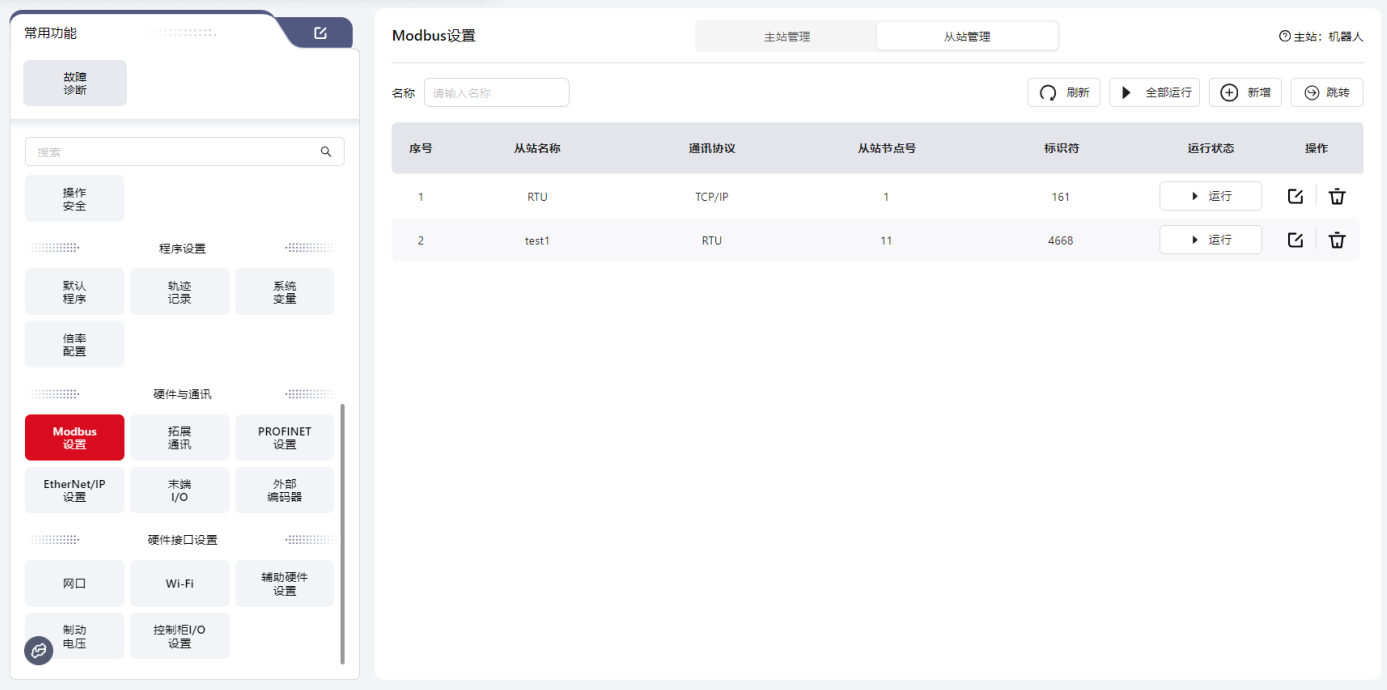Click the round link icon at bottom-left

pyautogui.click(x=38, y=651)
